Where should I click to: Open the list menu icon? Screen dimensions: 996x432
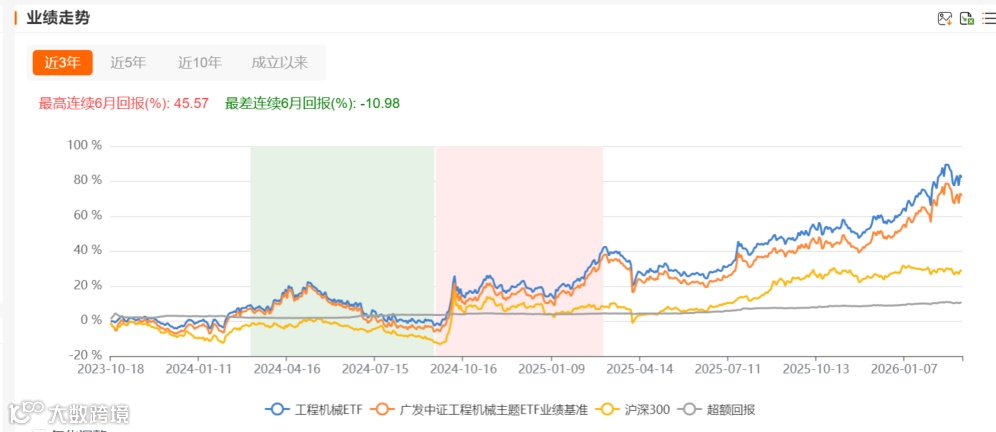(988, 18)
